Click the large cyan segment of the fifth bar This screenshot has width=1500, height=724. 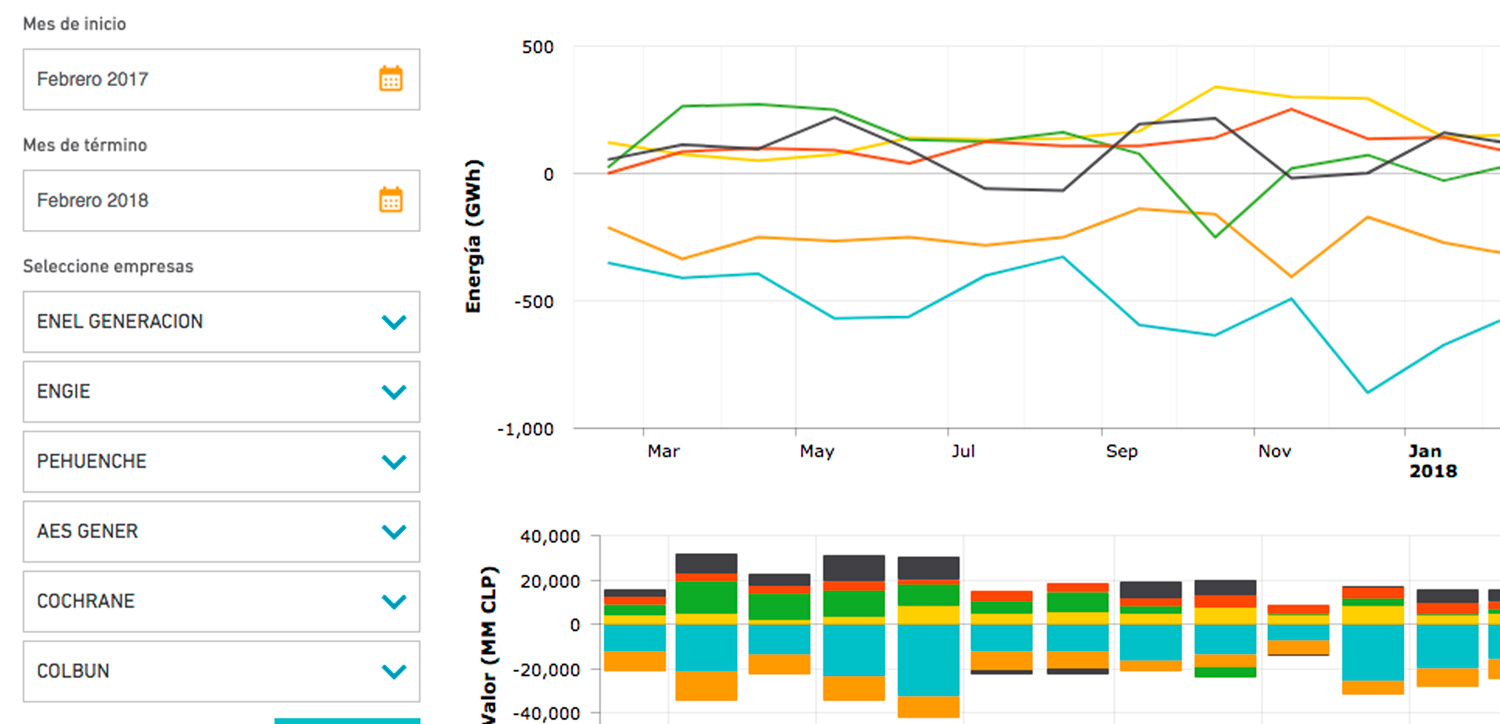point(928,659)
